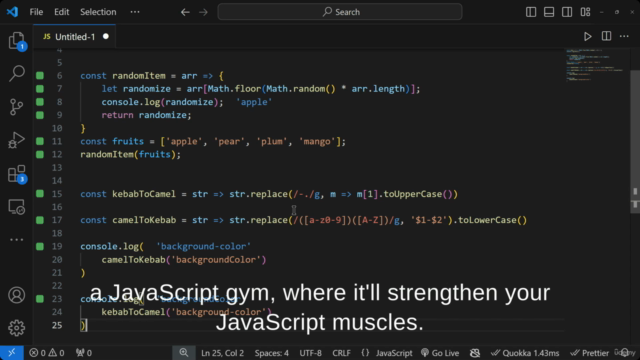Image resolution: width=640 pixels, height=360 pixels.
Task: Go forward in navigation history
Action: pos(203,12)
